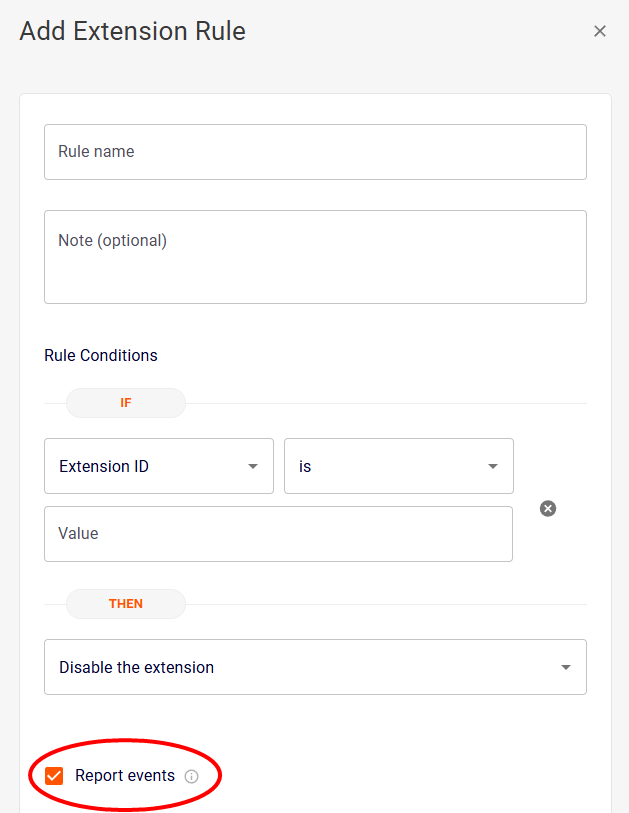
Task: Select the Value input field
Action: tap(278, 534)
